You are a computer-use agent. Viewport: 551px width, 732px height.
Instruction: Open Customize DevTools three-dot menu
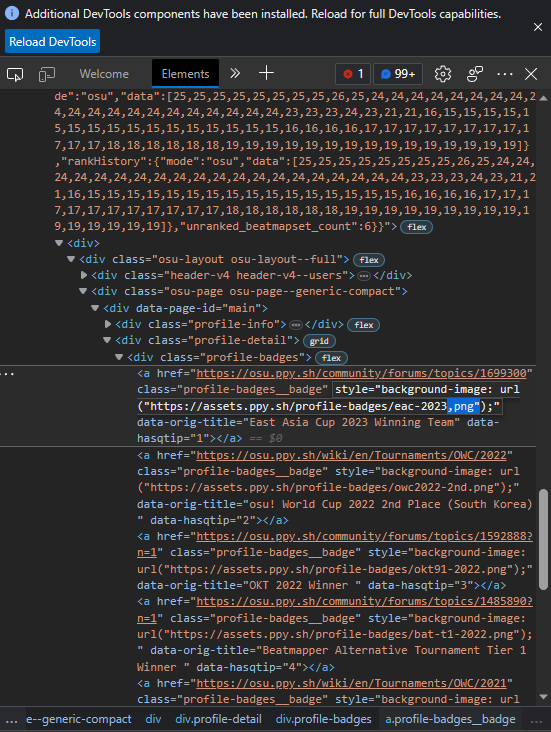coord(505,74)
